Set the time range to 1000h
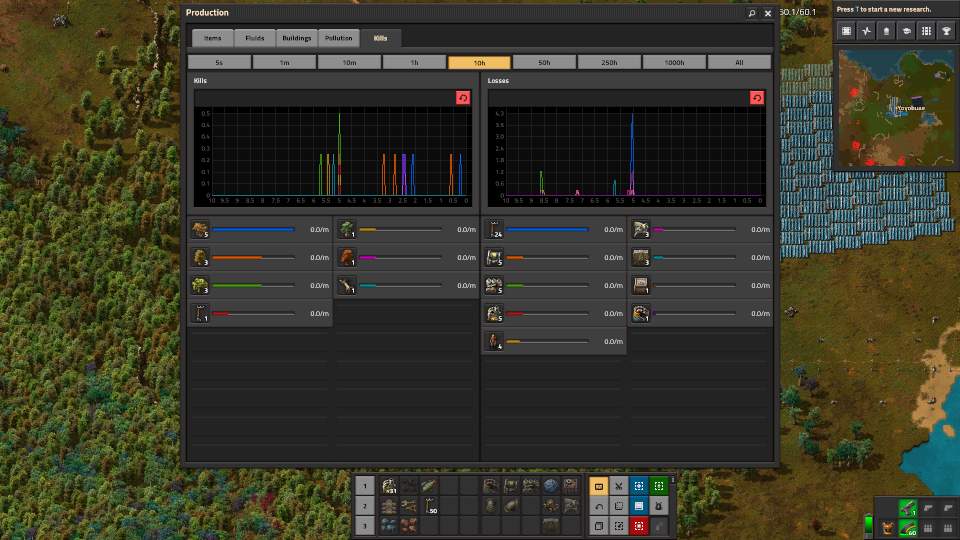The width and height of the screenshot is (960, 540). tap(674, 62)
